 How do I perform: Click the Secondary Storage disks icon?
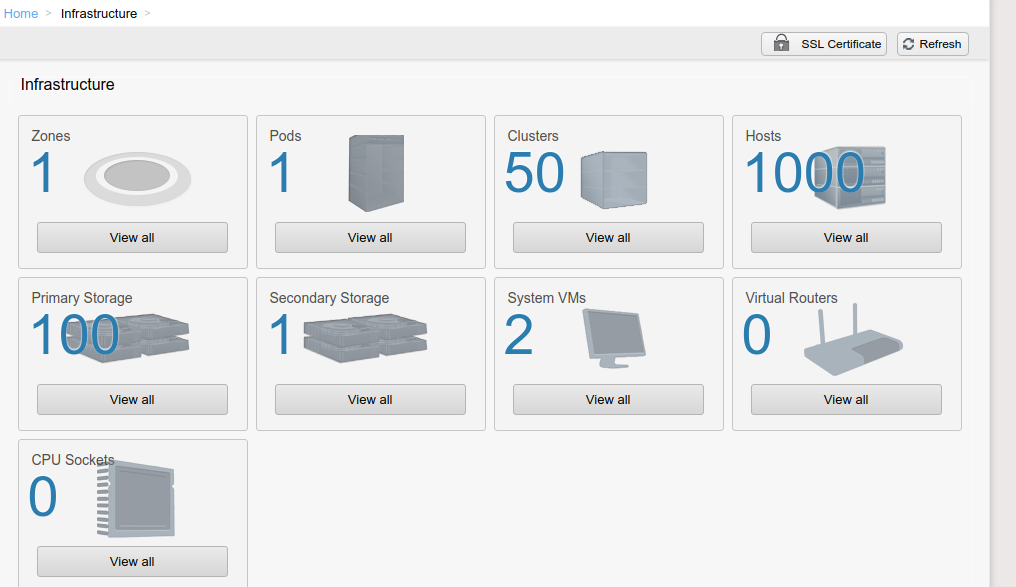pos(365,338)
